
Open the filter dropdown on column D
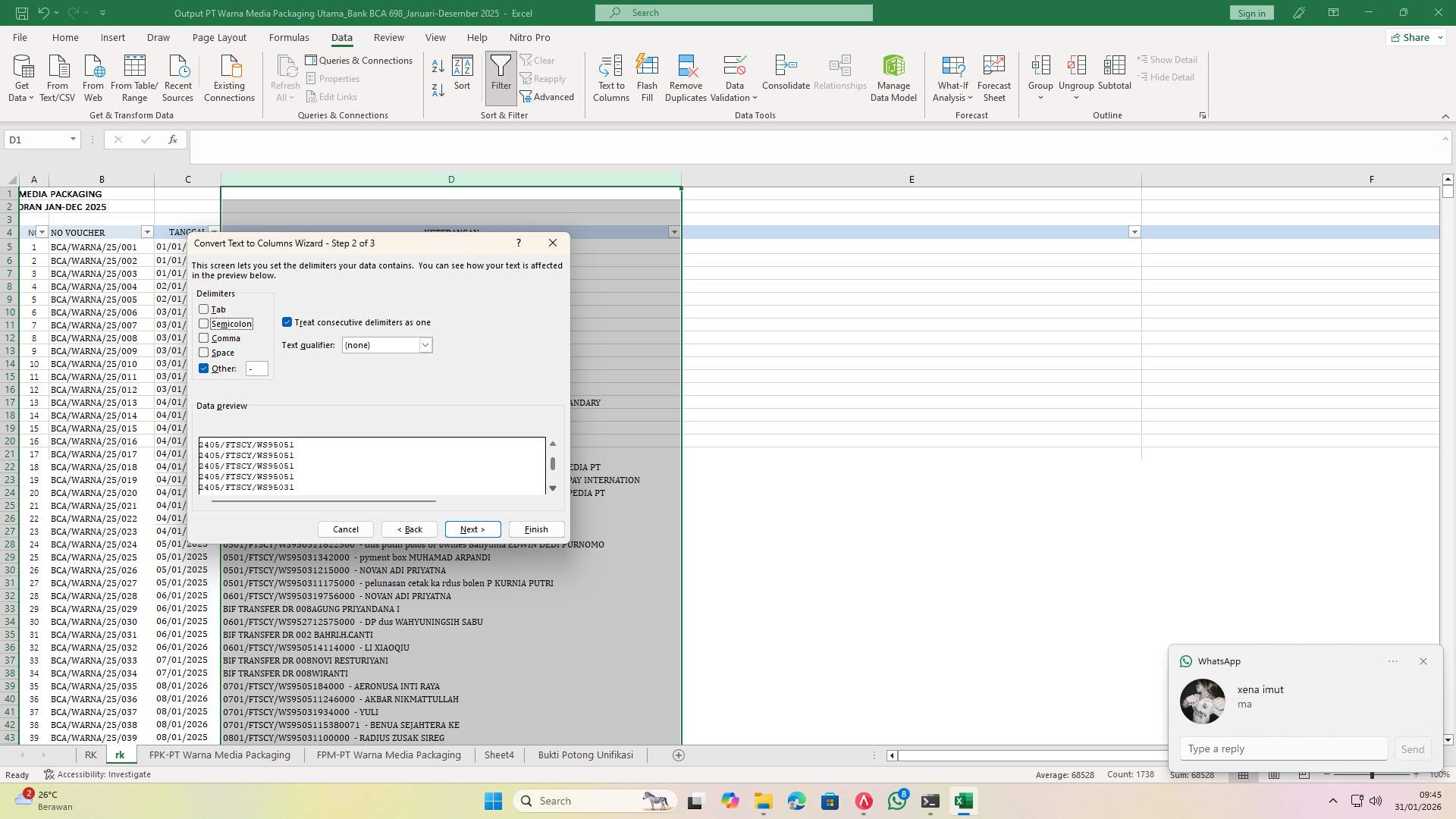(x=674, y=232)
